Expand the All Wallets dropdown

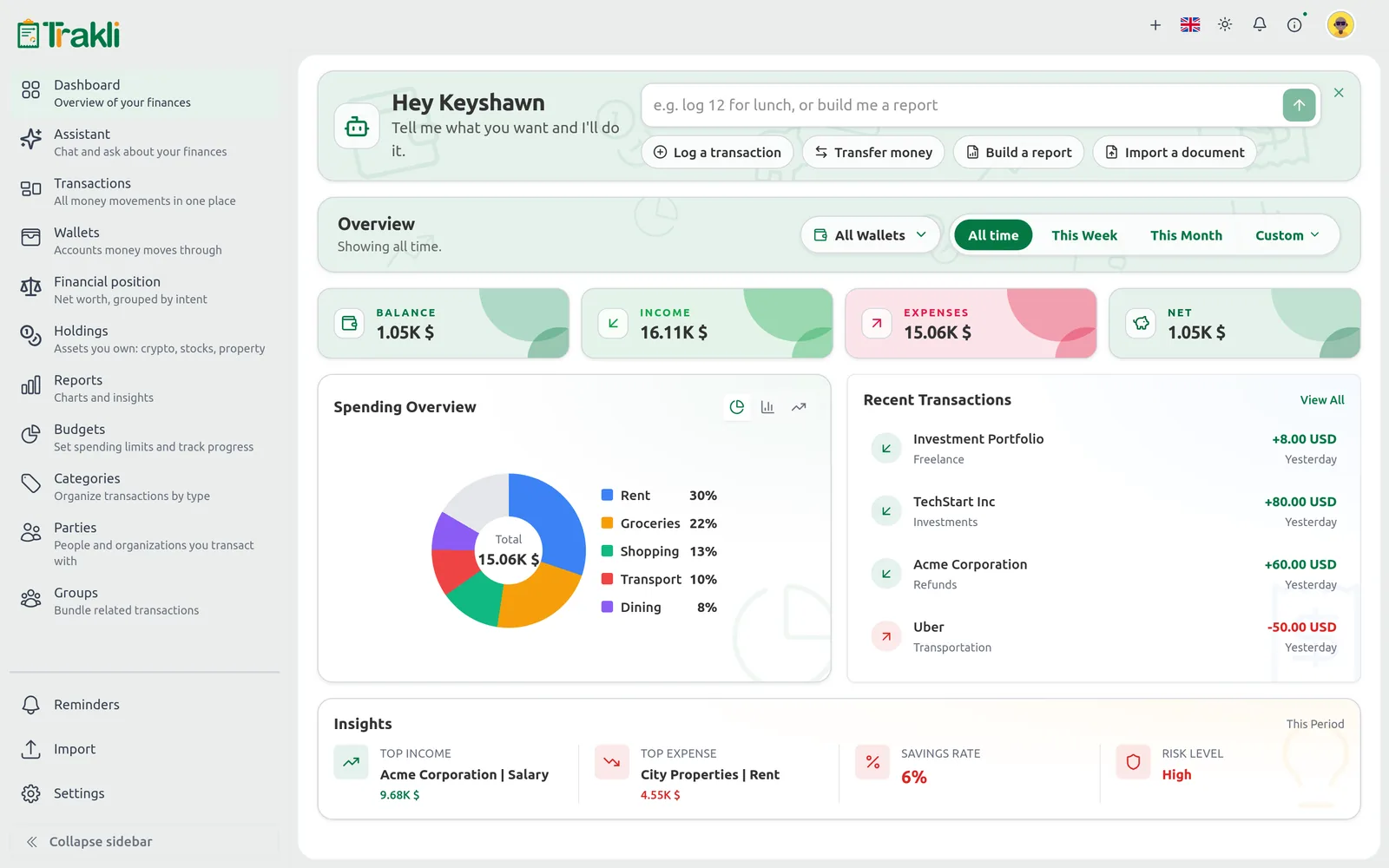[870, 235]
